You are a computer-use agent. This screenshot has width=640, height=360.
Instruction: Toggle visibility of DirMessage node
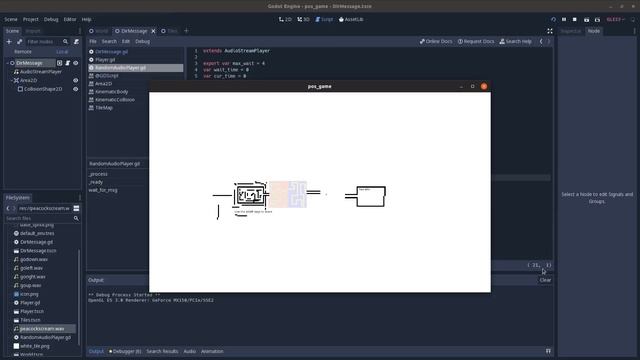(x=76, y=63)
